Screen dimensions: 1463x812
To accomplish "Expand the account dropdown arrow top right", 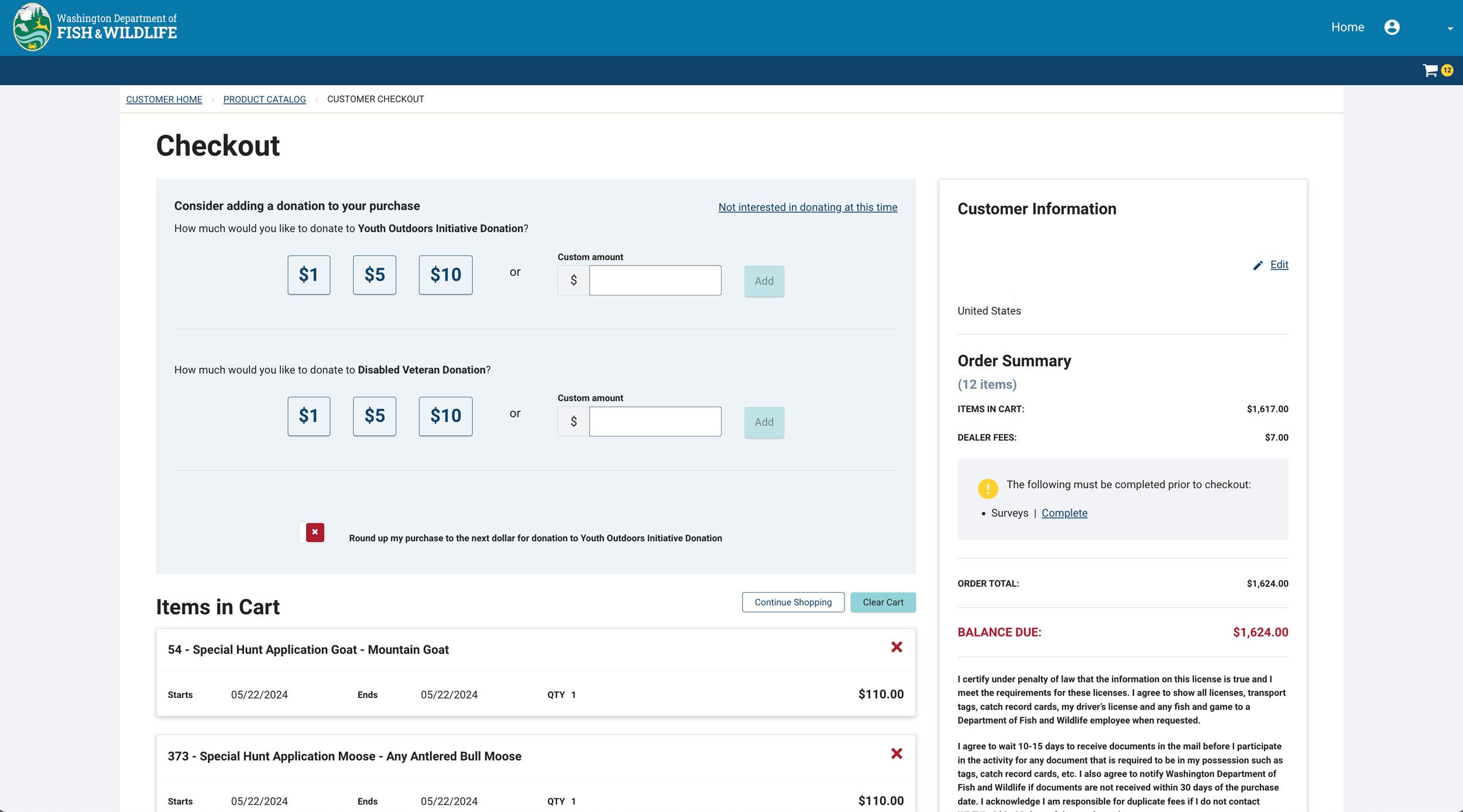I will [1448, 28].
